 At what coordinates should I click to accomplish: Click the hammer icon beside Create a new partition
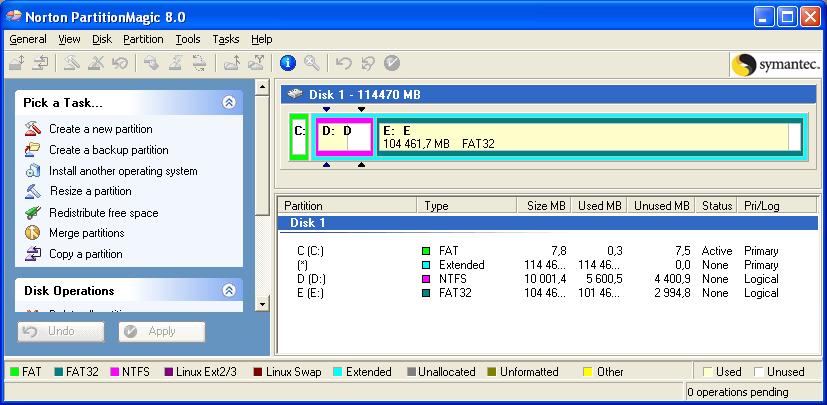pos(33,129)
